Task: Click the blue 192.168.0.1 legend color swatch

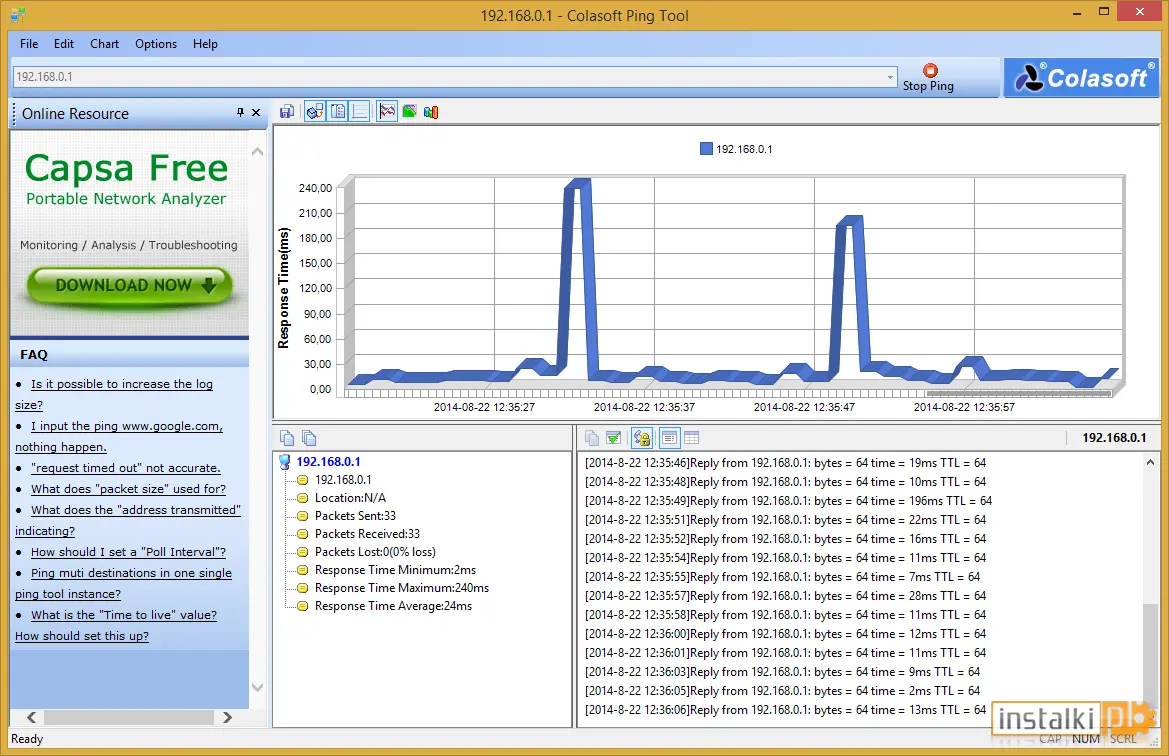Action: pyautogui.click(x=706, y=149)
